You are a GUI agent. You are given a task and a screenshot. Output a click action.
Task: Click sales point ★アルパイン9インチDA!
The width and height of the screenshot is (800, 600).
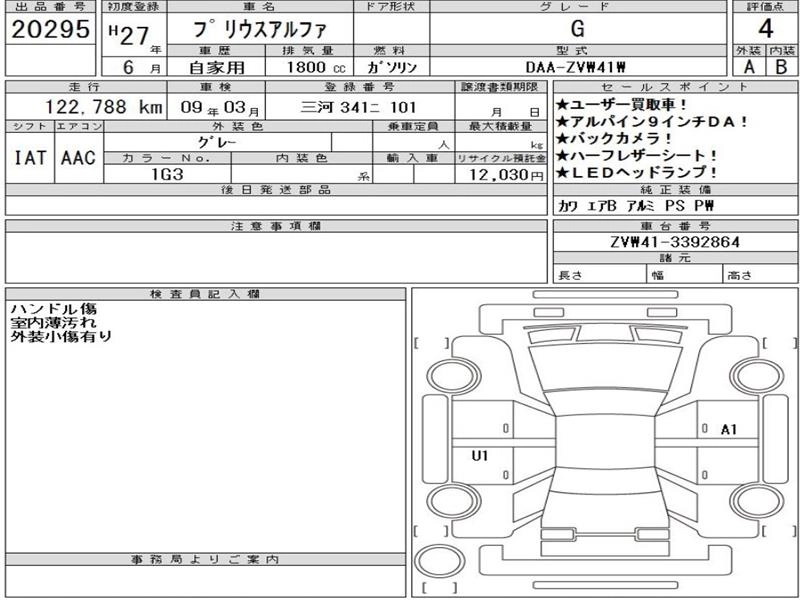pyautogui.click(x=653, y=122)
